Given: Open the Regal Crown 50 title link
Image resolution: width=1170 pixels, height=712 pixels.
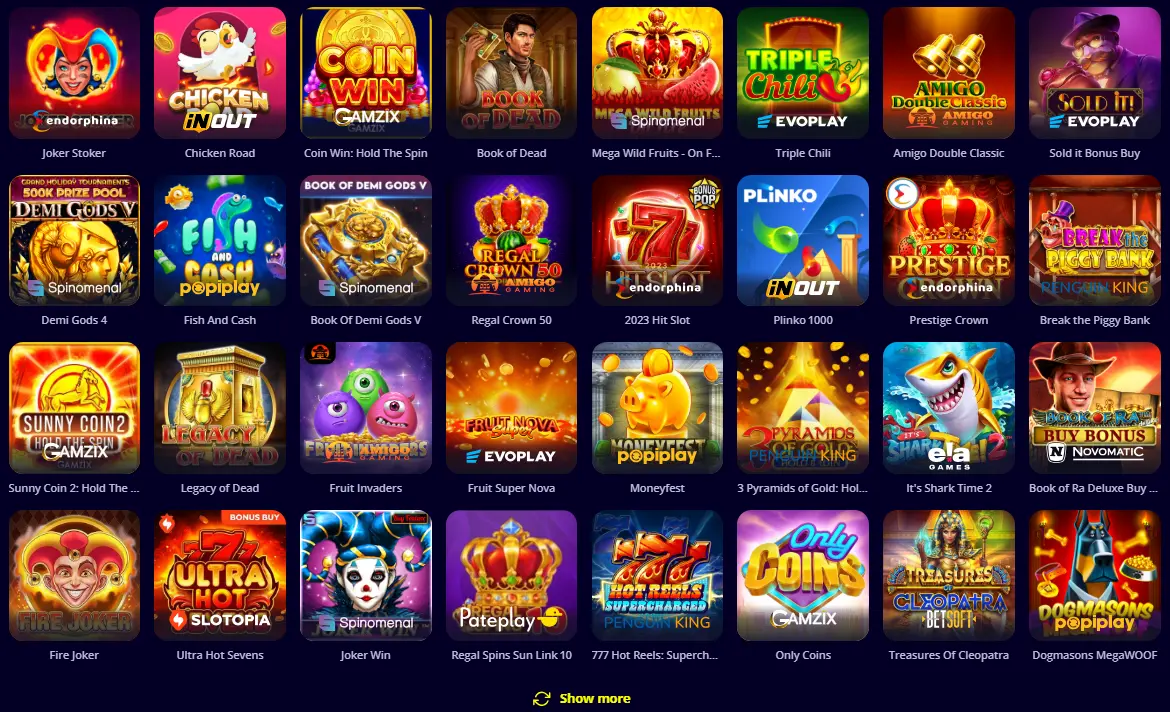Looking at the screenshot, I should click(x=511, y=320).
